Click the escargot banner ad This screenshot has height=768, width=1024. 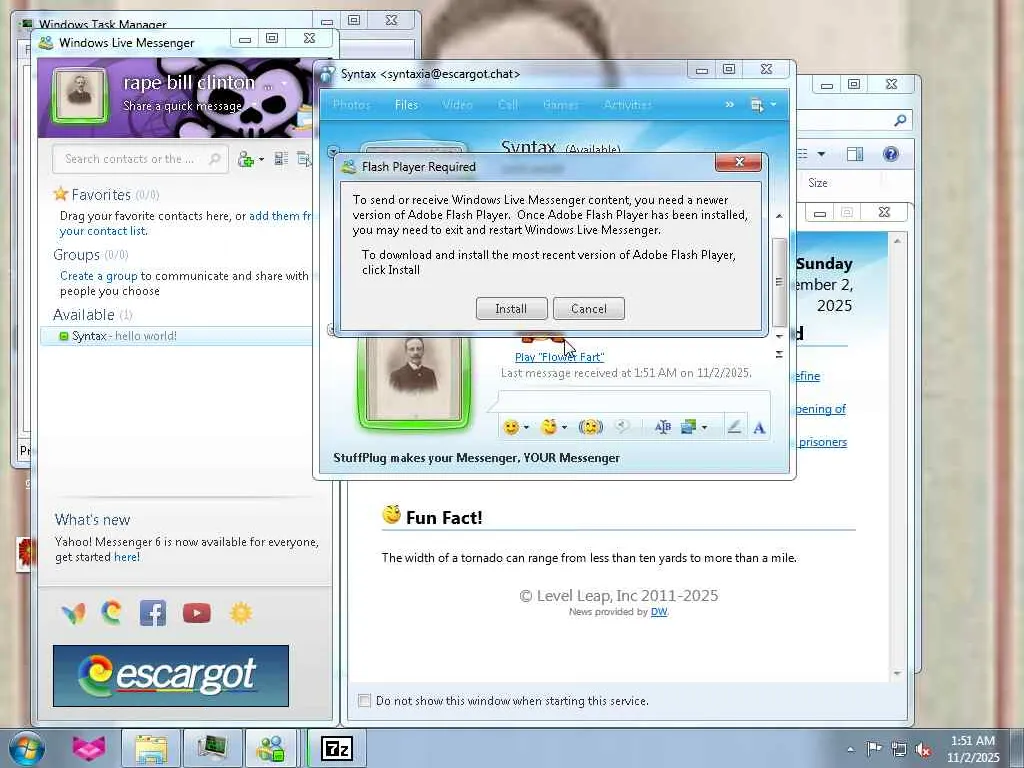tap(170, 676)
